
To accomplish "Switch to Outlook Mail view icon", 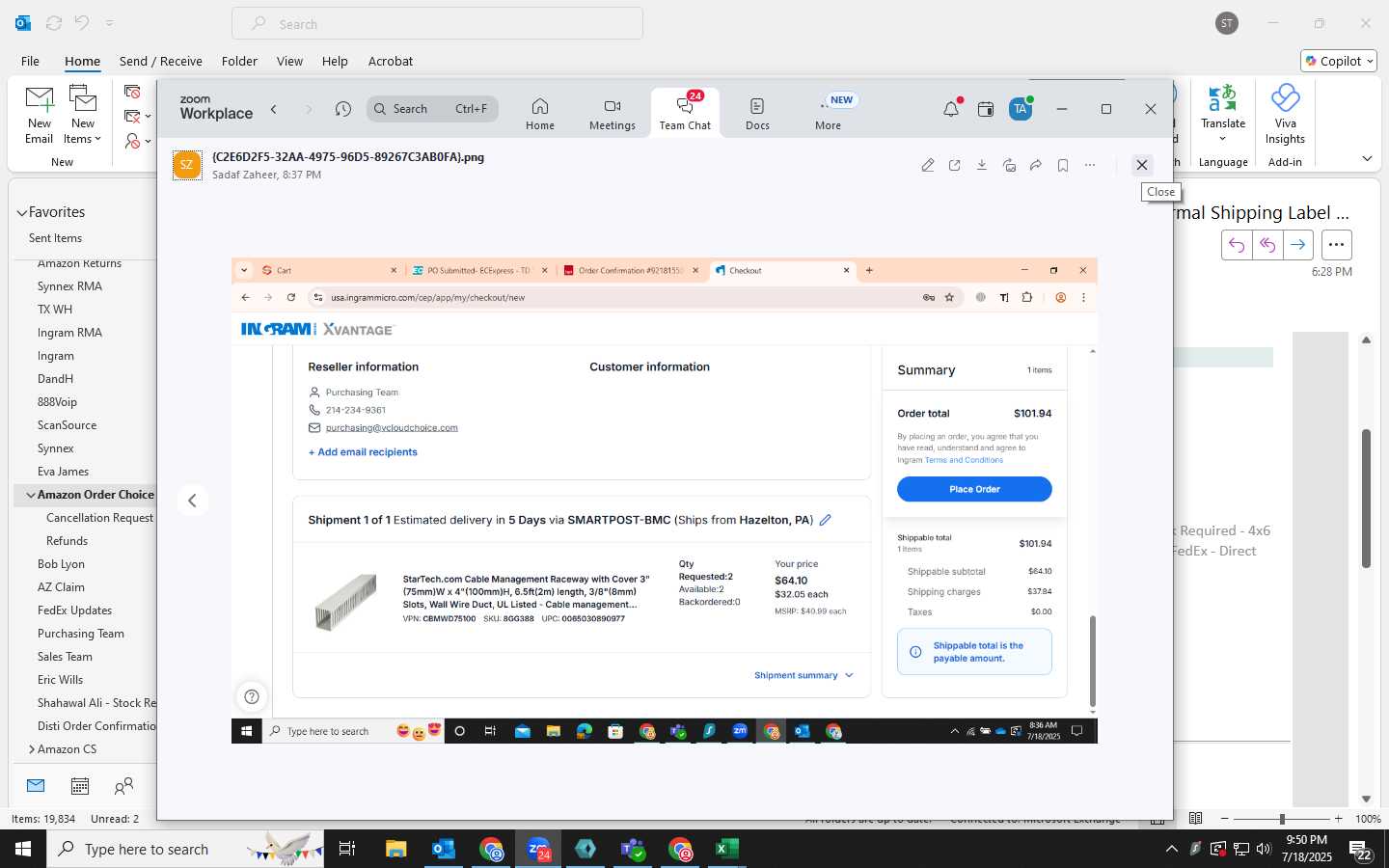I will point(36,786).
